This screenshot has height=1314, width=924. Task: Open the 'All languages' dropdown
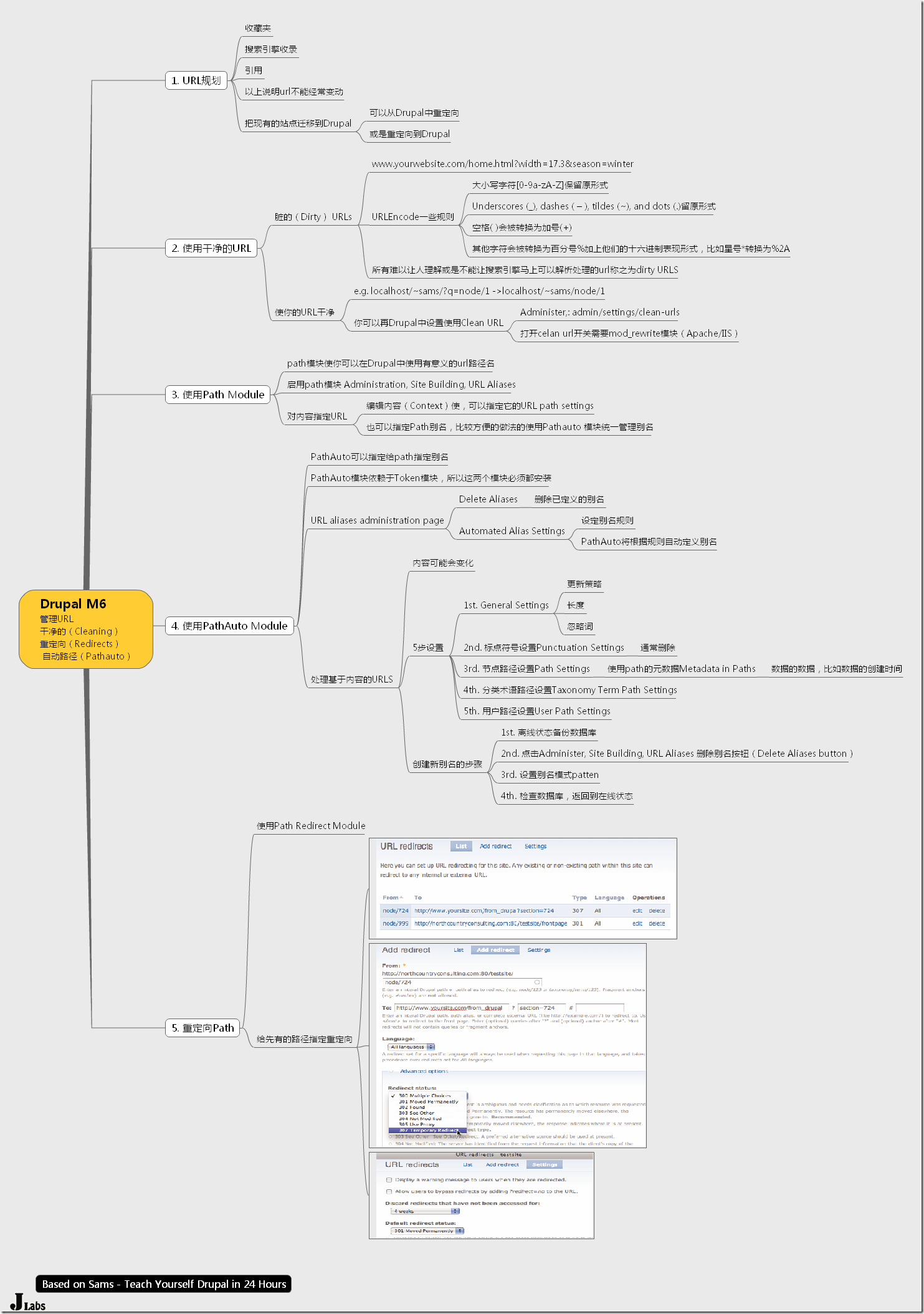pos(411,1047)
